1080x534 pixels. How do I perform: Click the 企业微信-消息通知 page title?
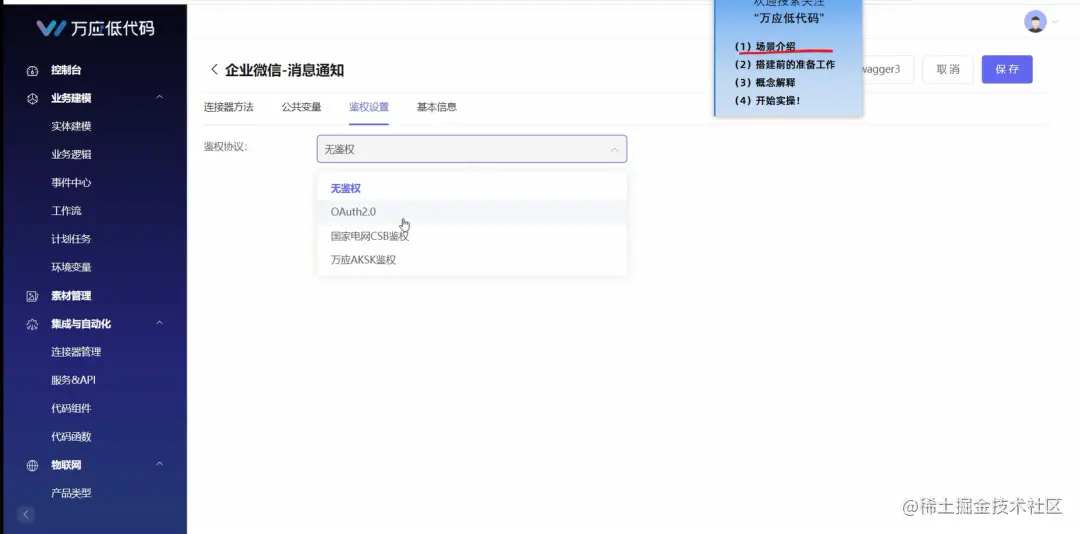click(x=284, y=70)
